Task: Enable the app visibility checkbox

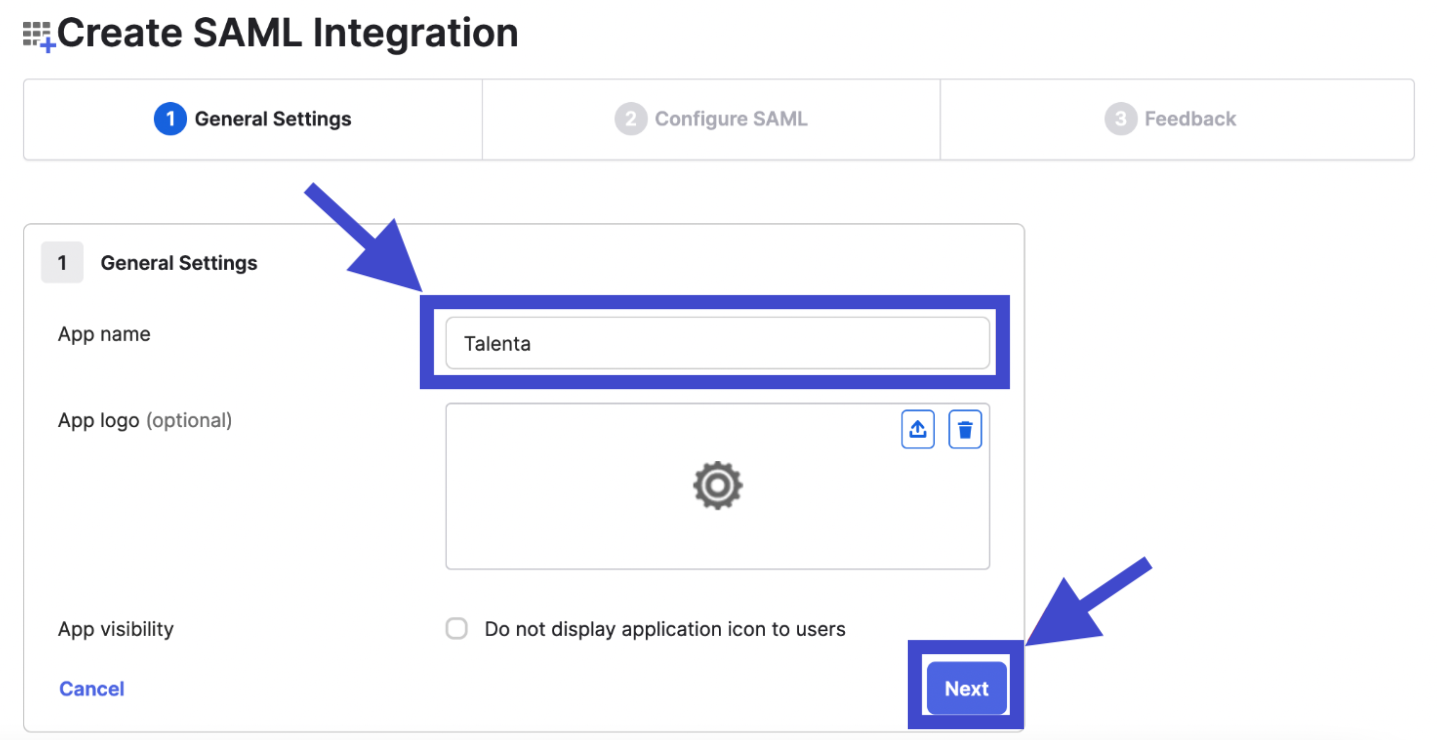Action: click(x=457, y=629)
